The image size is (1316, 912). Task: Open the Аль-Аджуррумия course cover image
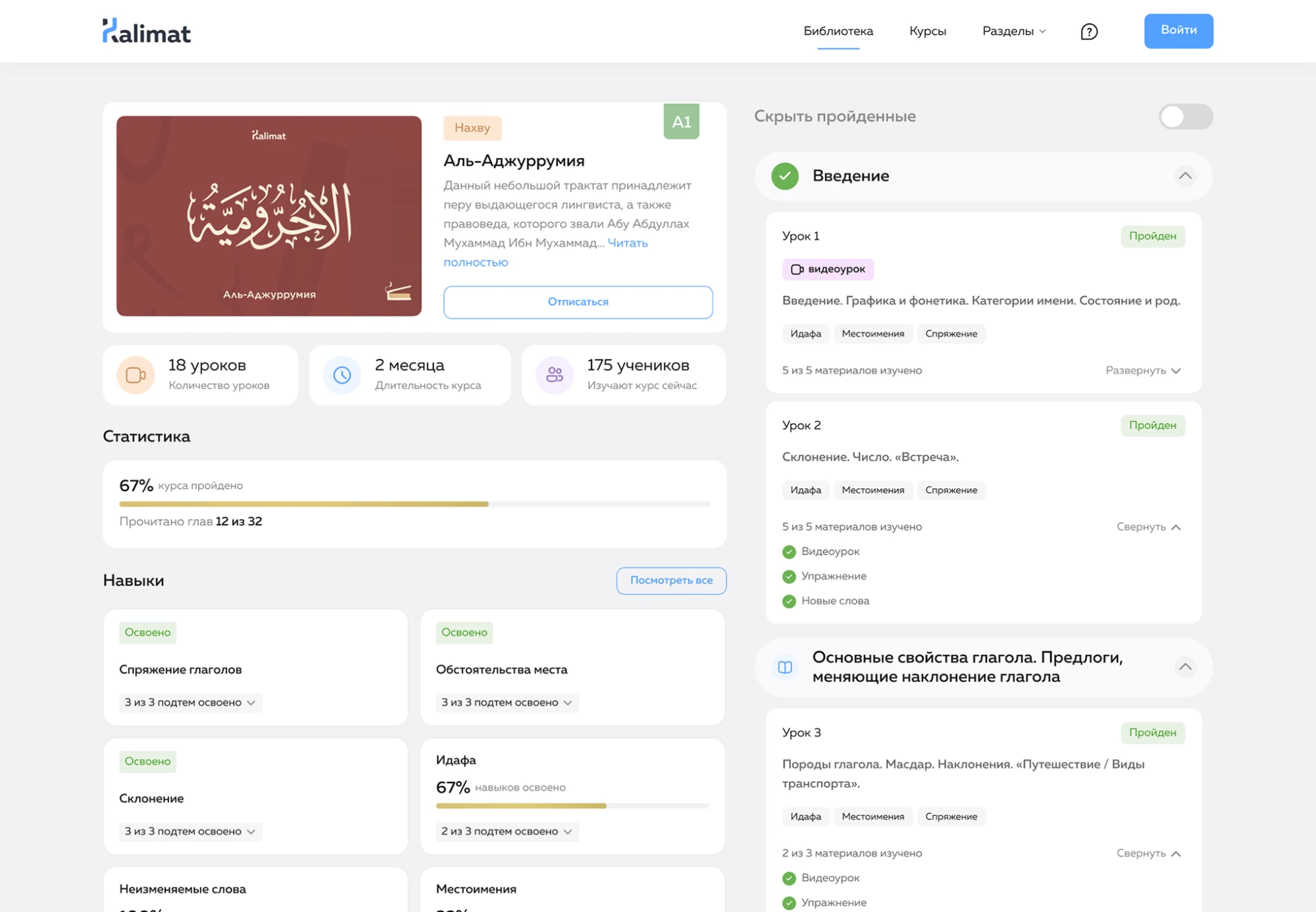tap(269, 216)
